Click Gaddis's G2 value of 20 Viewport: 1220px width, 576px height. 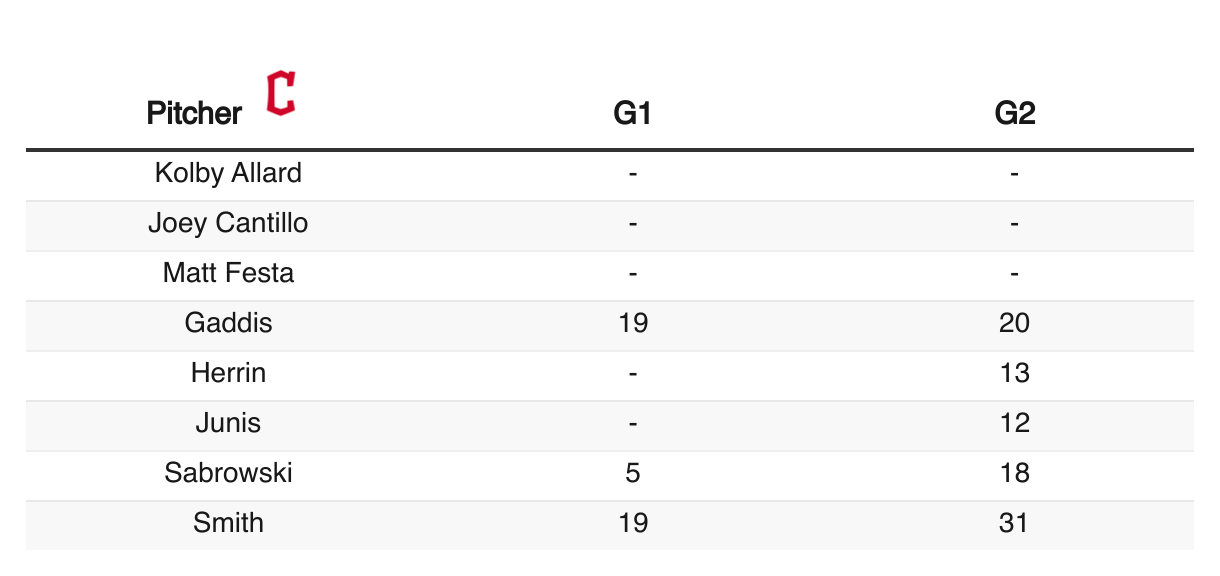1014,323
